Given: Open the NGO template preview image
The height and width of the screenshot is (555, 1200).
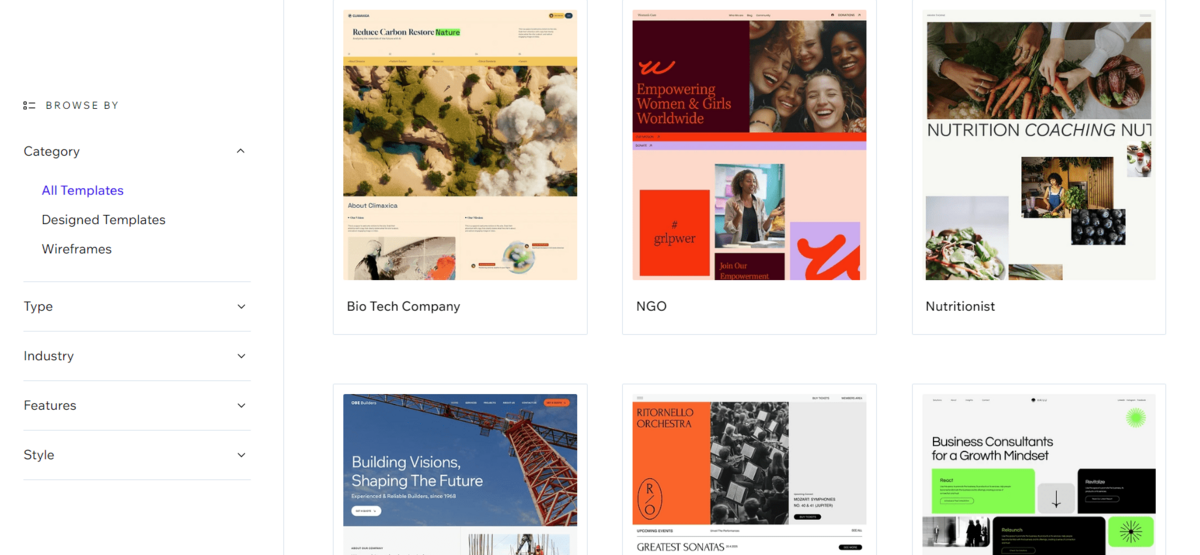Looking at the screenshot, I should pyautogui.click(x=749, y=145).
